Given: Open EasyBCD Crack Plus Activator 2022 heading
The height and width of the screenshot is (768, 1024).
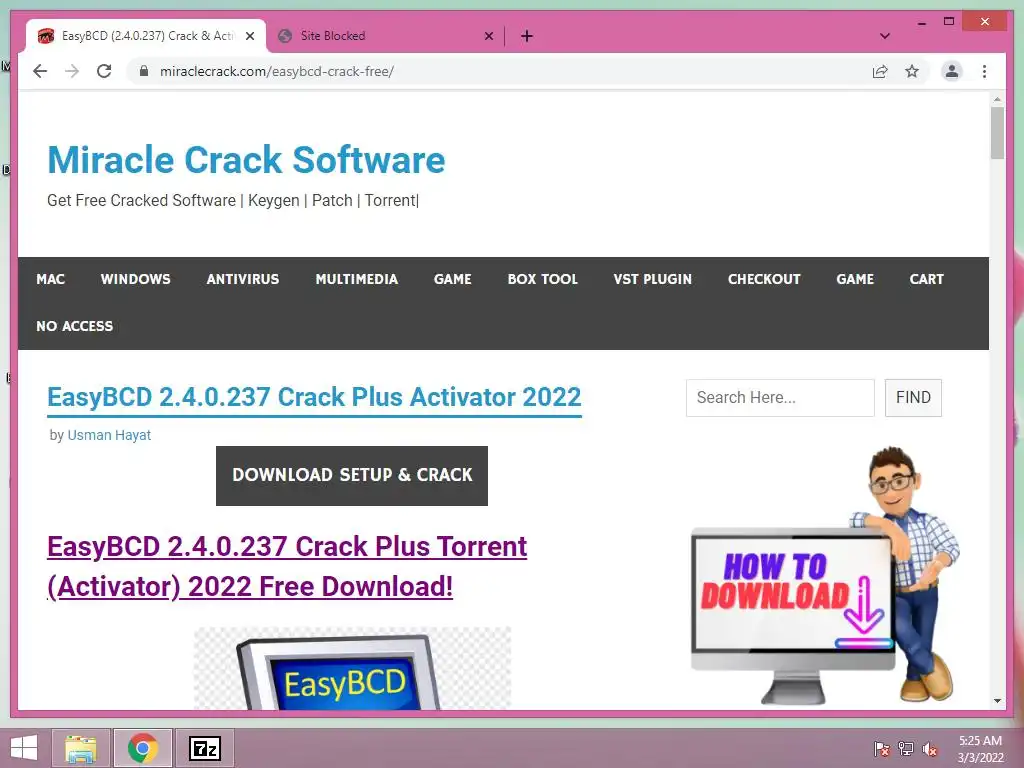Looking at the screenshot, I should (x=314, y=397).
